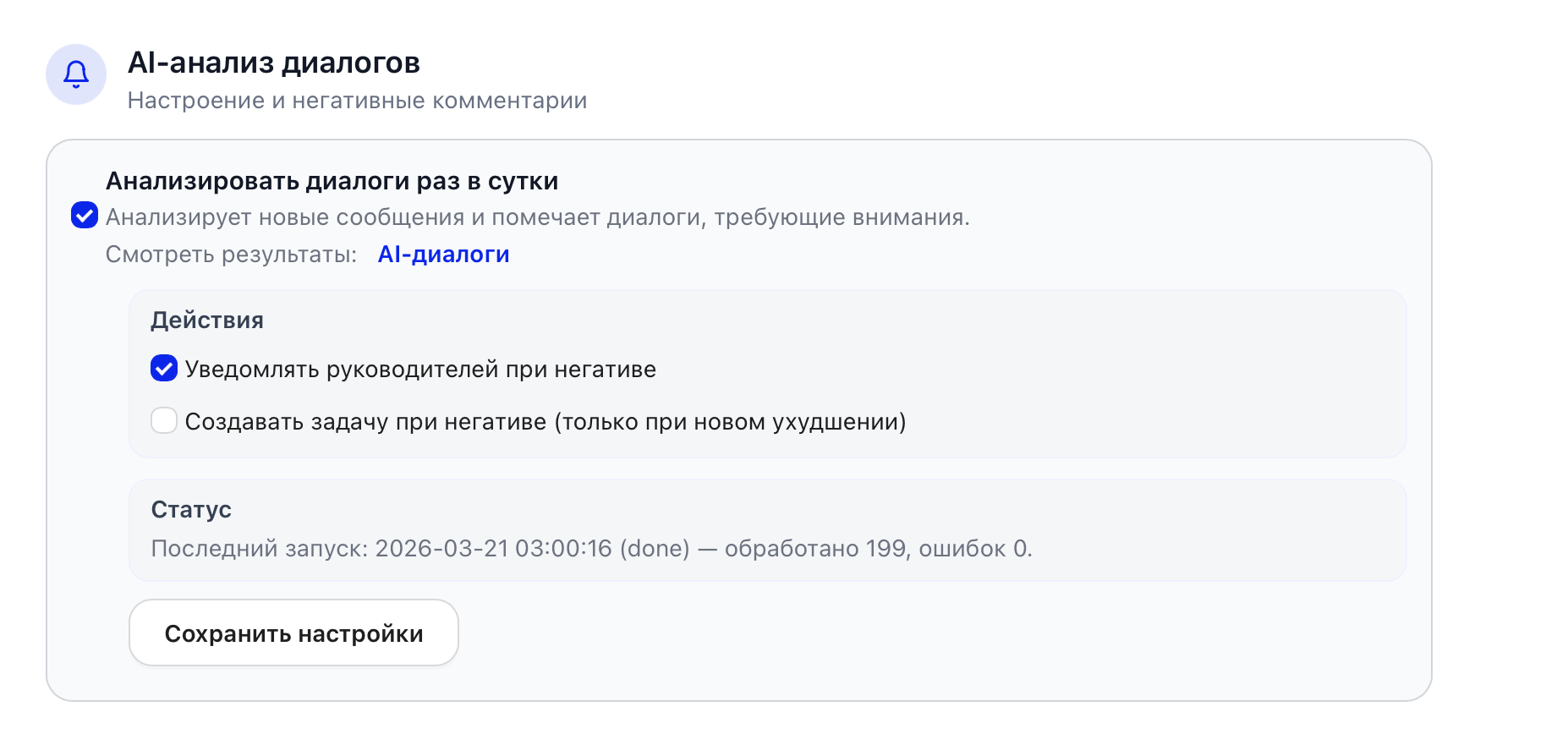Click the Действия section heading
1568x734 pixels.
pos(207,320)
